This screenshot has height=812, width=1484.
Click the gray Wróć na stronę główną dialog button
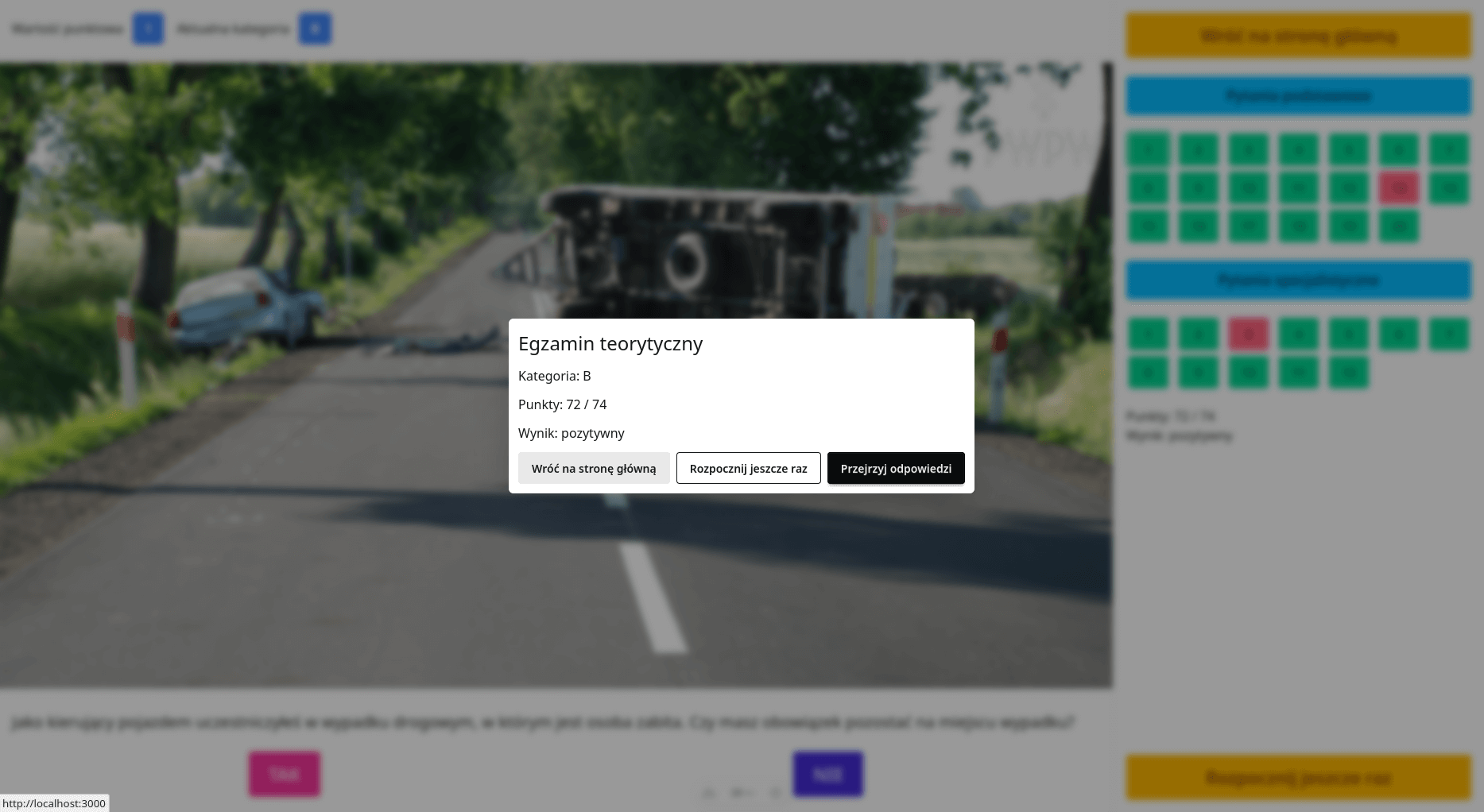click(x=593, y=468)
